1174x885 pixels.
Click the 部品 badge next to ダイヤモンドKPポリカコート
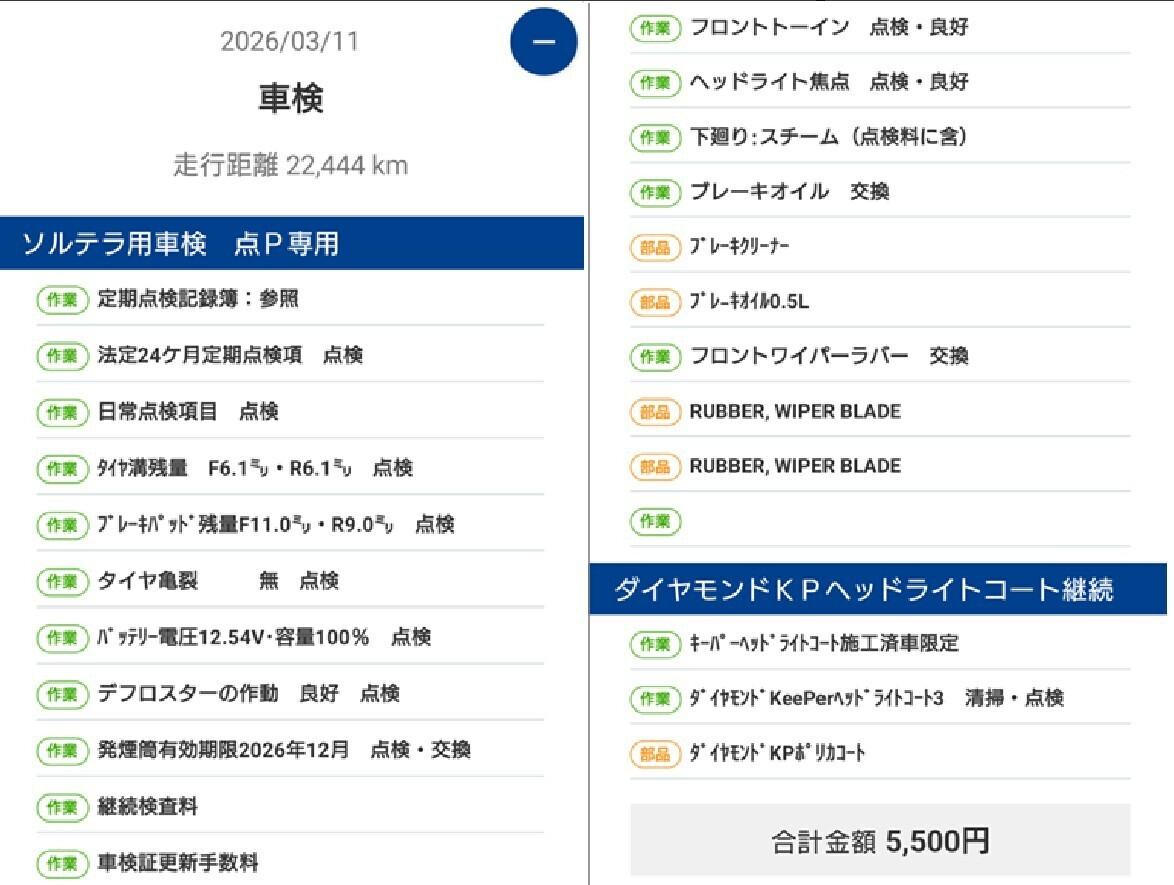pyautogui.click(x=655, y=753)
